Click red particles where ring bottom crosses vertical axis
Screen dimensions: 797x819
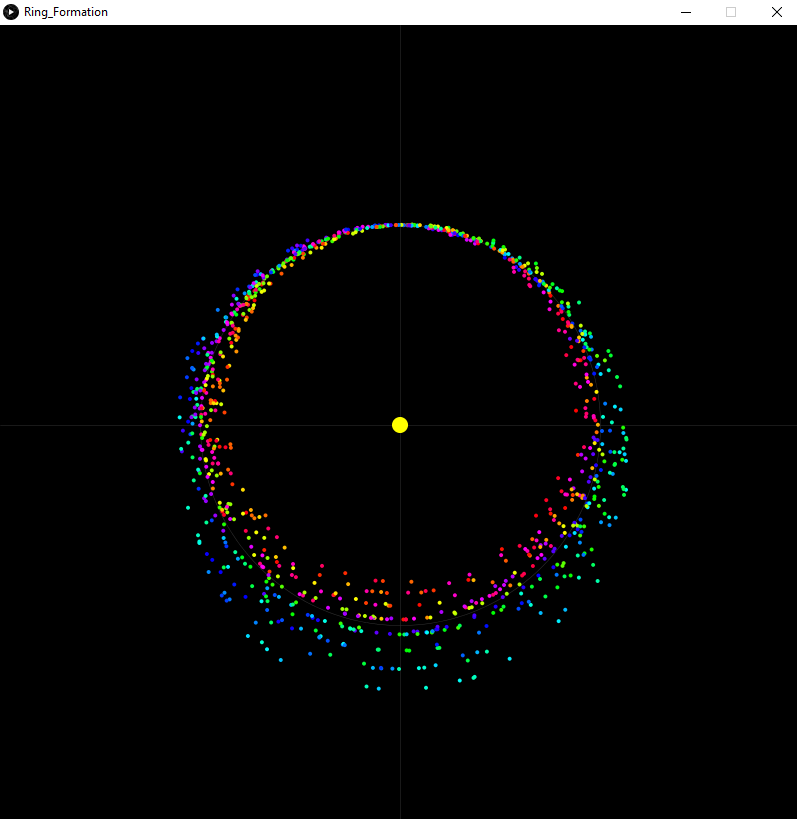pyautogui.click(x=403, y=619)
